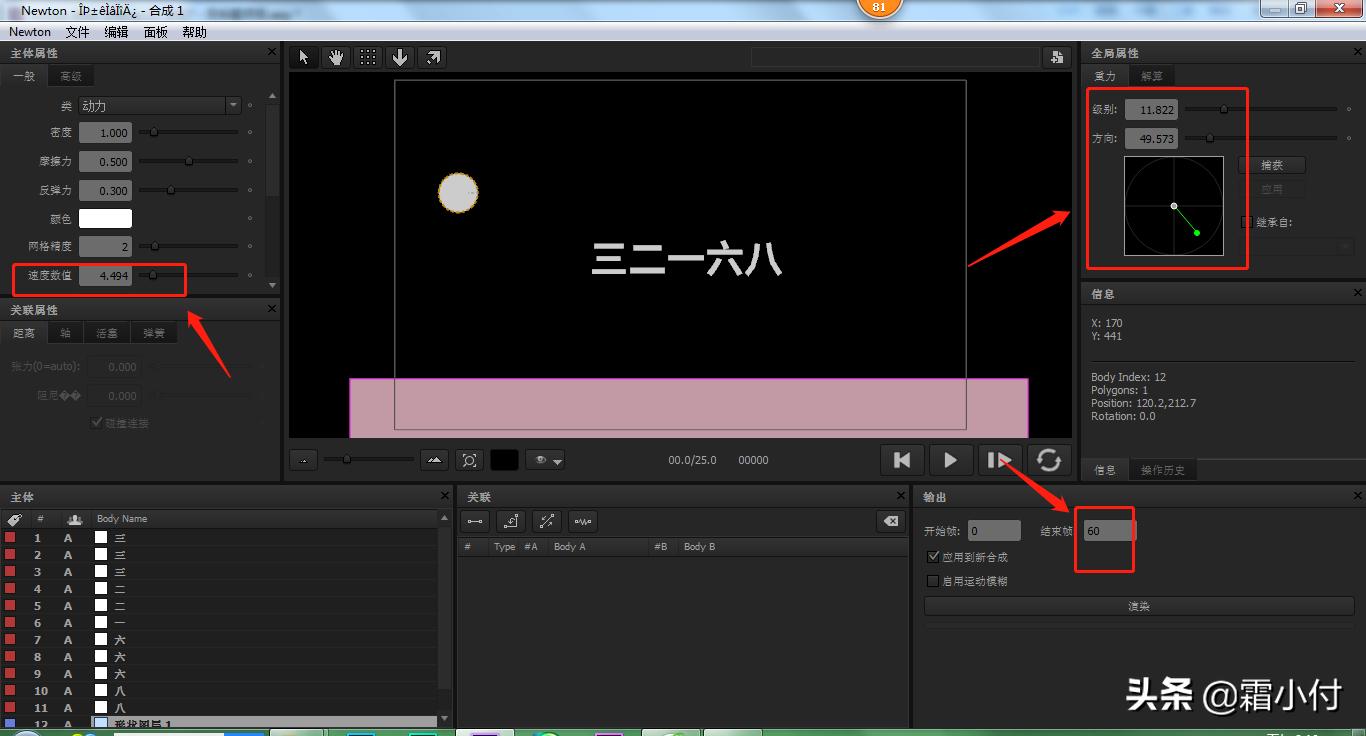1366x736 pixels.
Task: Click the delete joint icon in 关联 panel
Action: coord(890,521)
